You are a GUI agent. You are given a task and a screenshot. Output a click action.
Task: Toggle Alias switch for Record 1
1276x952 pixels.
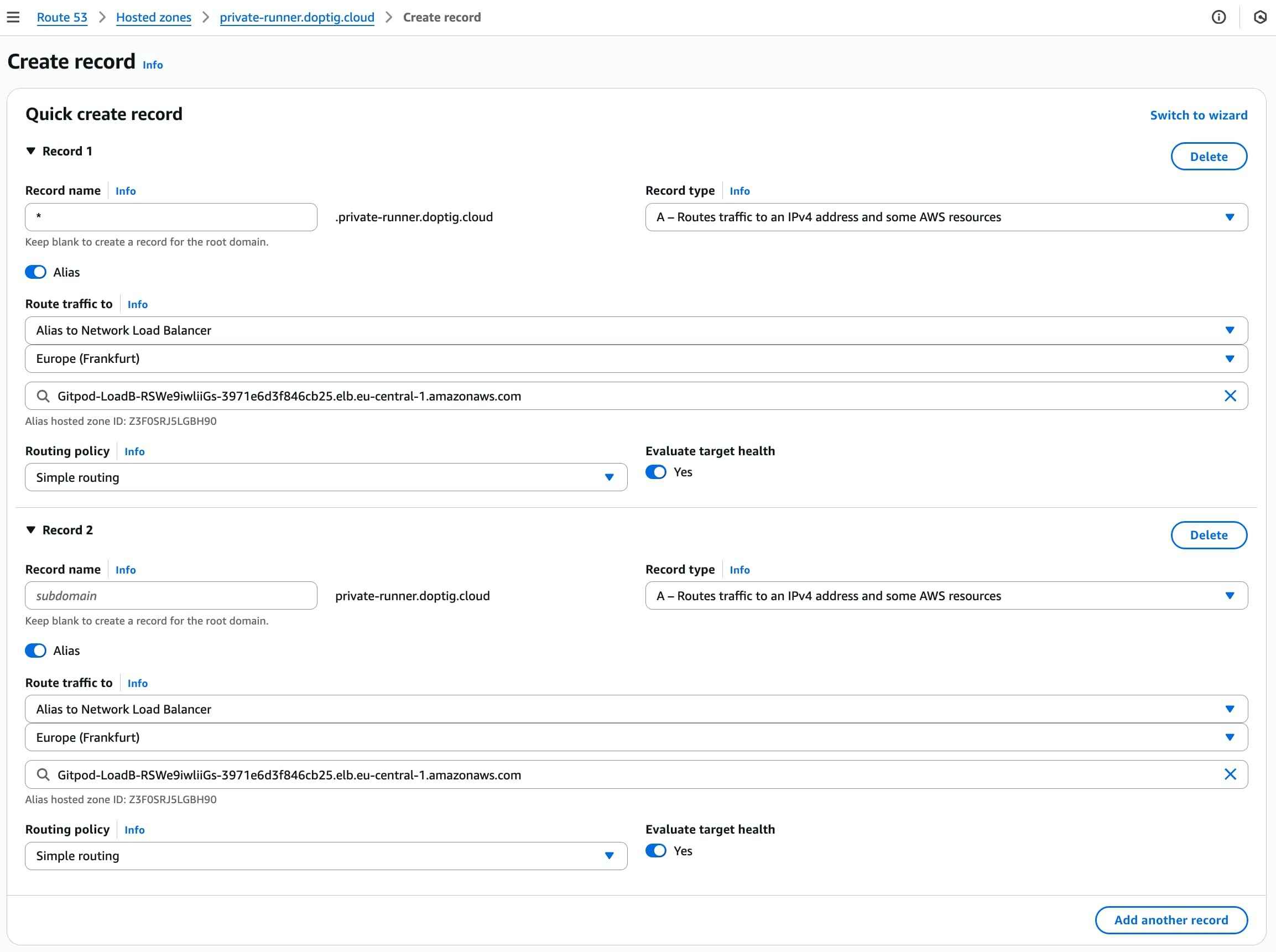click(36, 272)
